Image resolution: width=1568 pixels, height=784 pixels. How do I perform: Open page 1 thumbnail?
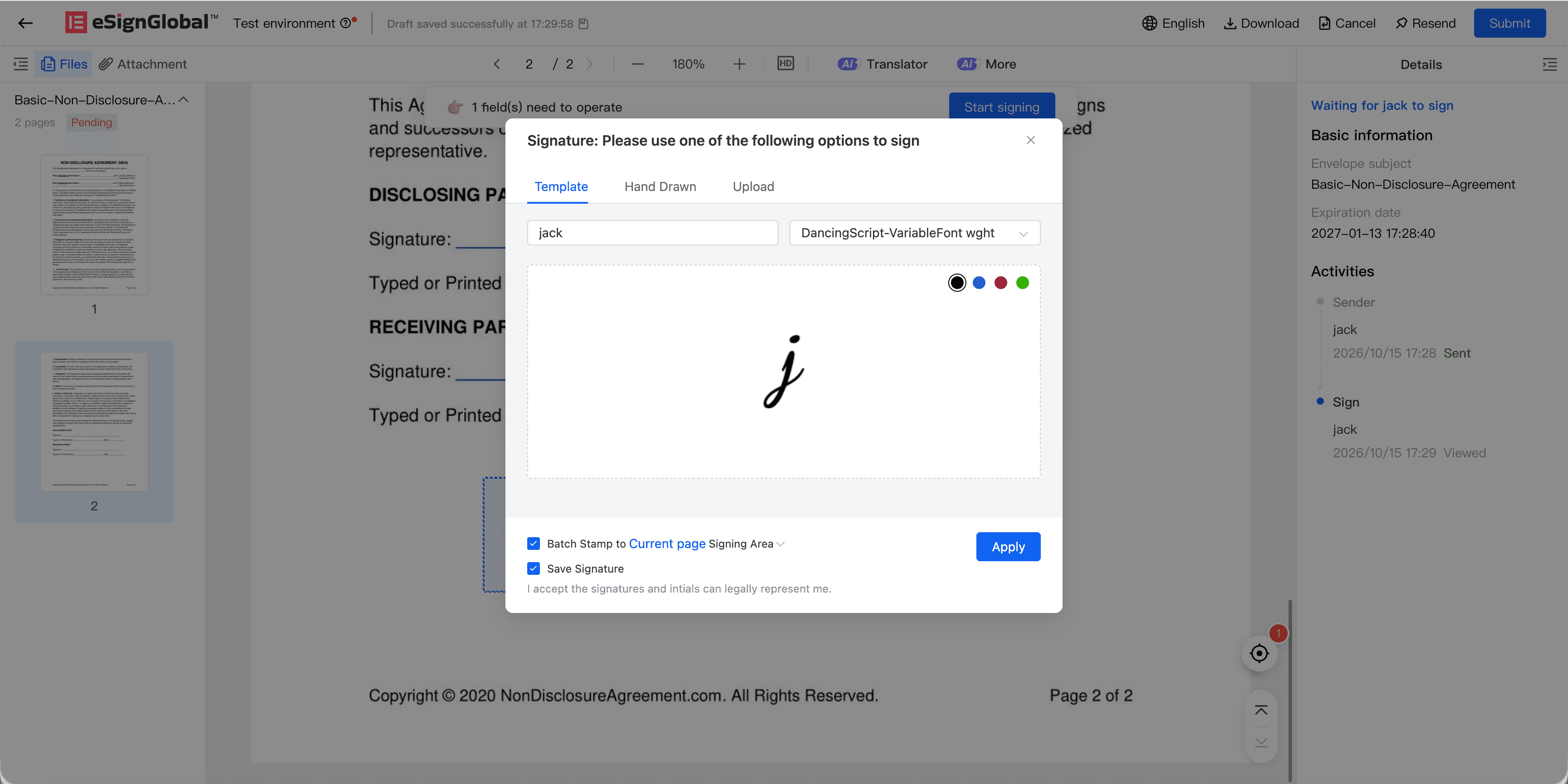tap(94, 225)
